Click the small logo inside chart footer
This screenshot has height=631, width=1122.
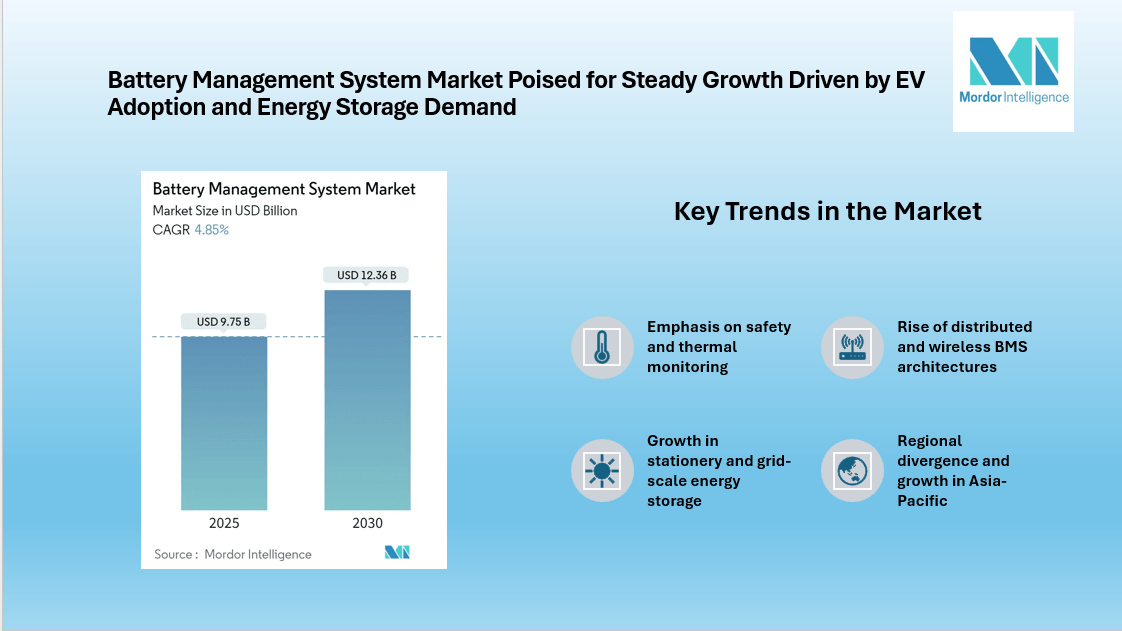point(397,553)
